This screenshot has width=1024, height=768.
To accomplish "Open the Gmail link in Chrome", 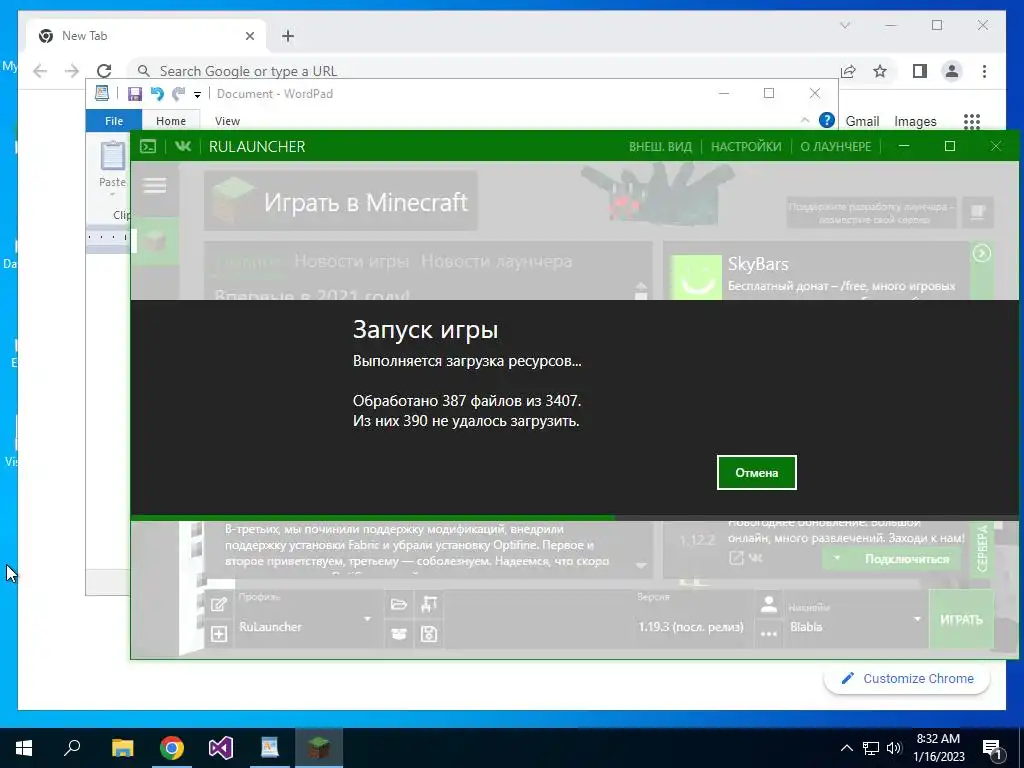I will click(x=862, y=121).
